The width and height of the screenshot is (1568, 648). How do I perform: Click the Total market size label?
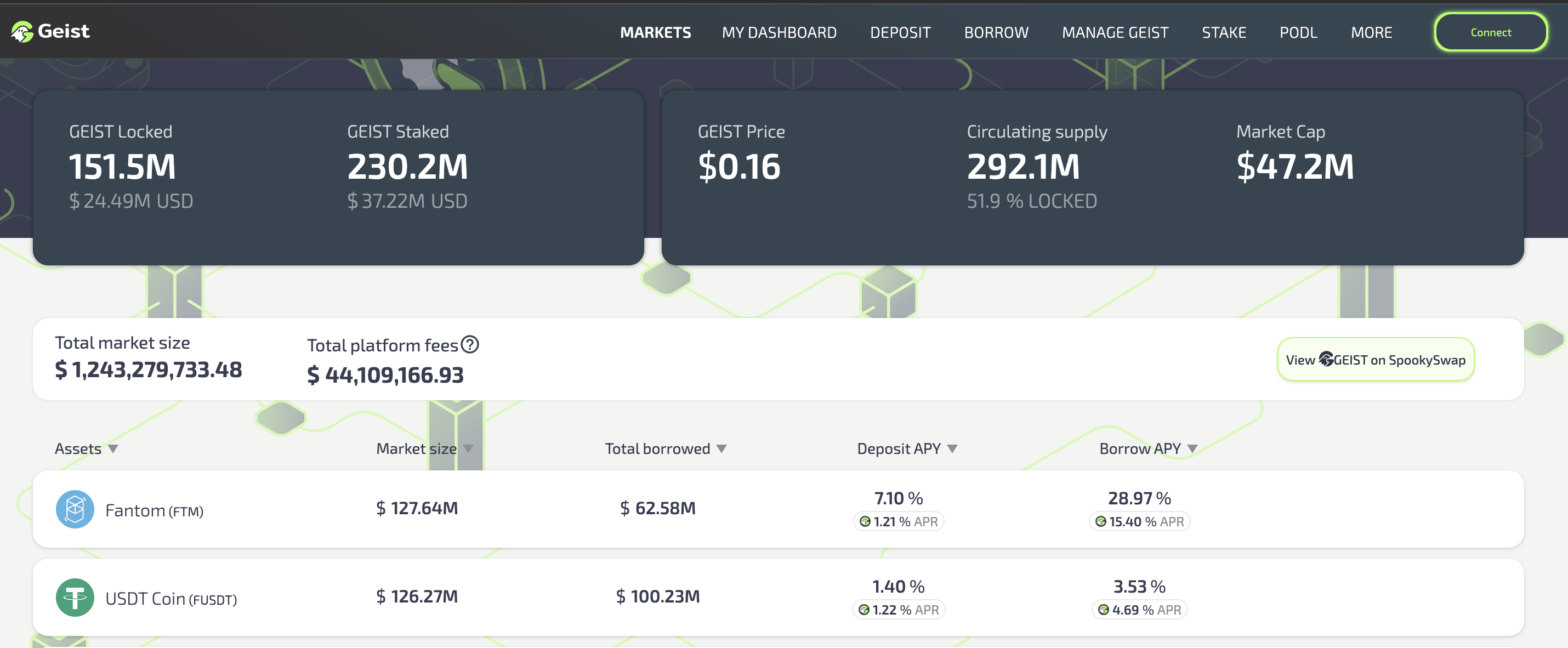click(122, 343)
